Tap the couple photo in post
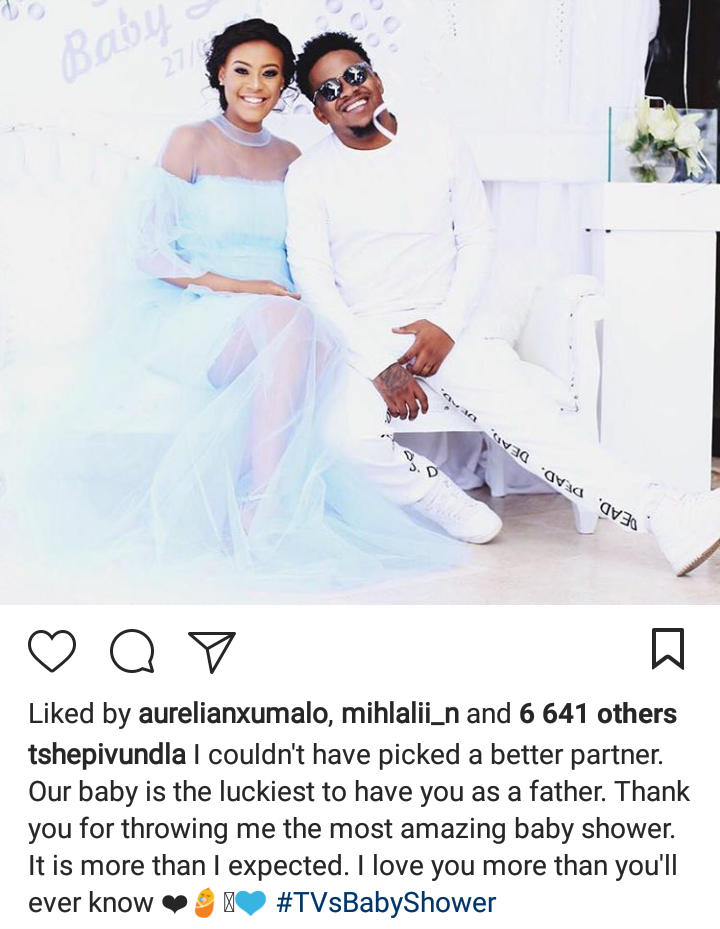 point(360,302)
